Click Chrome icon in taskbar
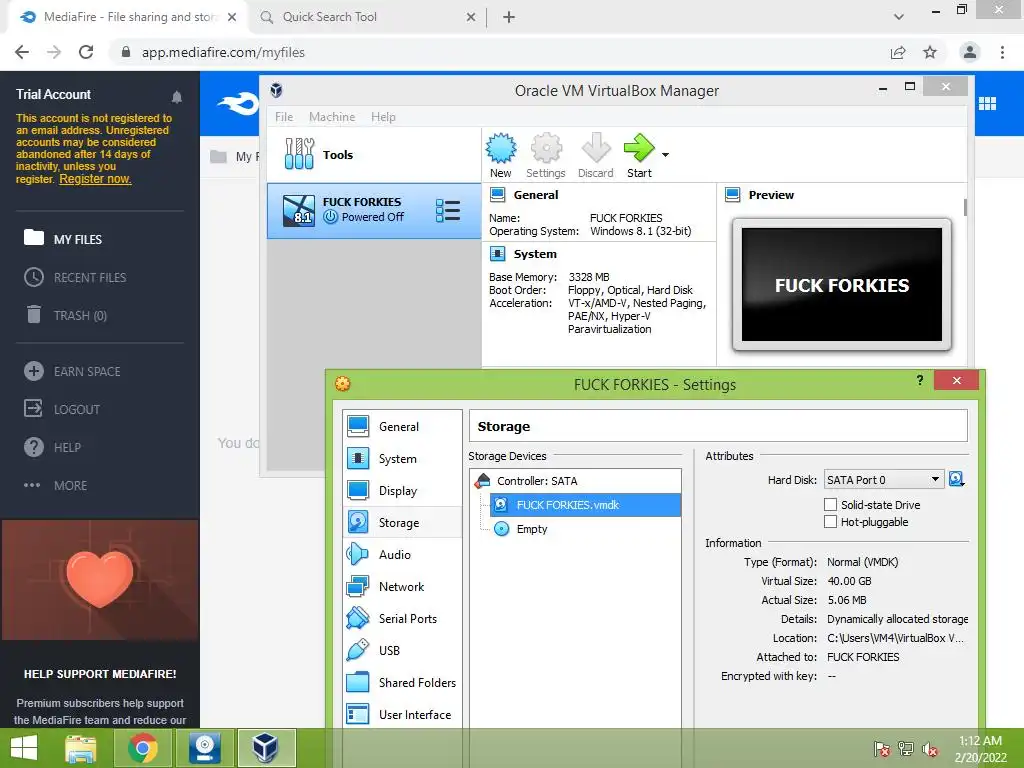 pos(142,748)
